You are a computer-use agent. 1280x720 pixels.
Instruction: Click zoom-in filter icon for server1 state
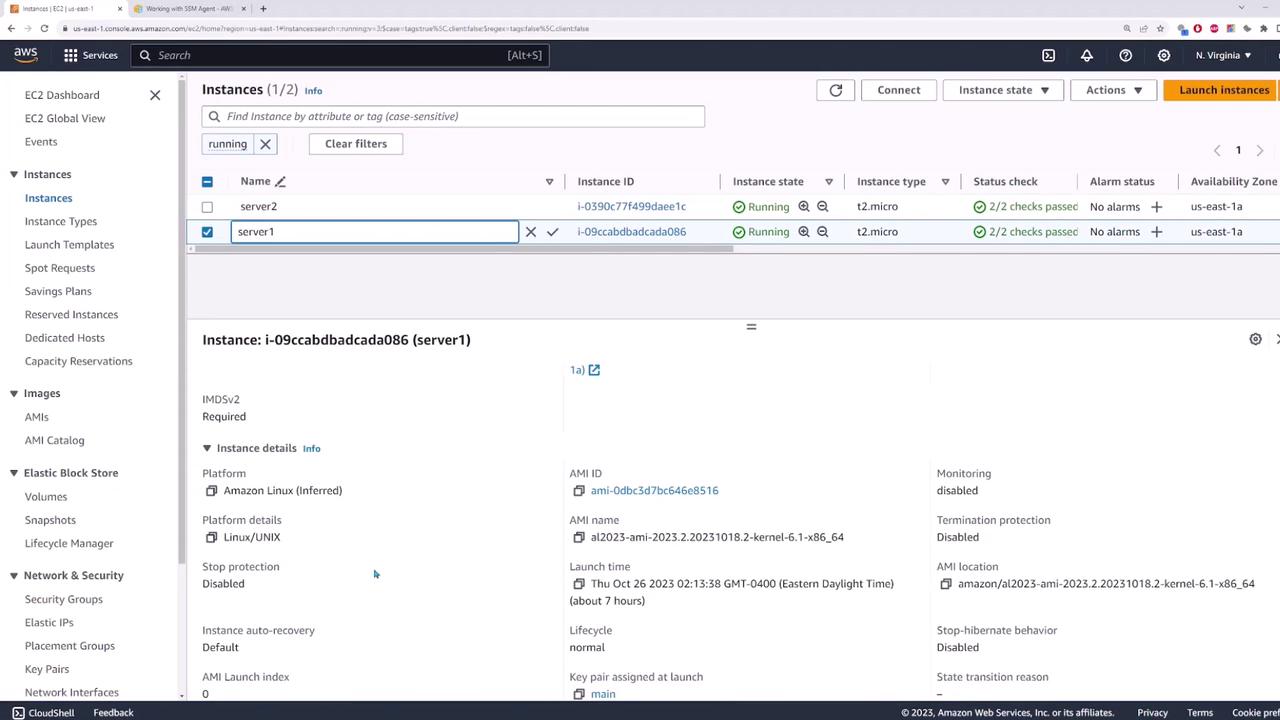click(804, 232)
